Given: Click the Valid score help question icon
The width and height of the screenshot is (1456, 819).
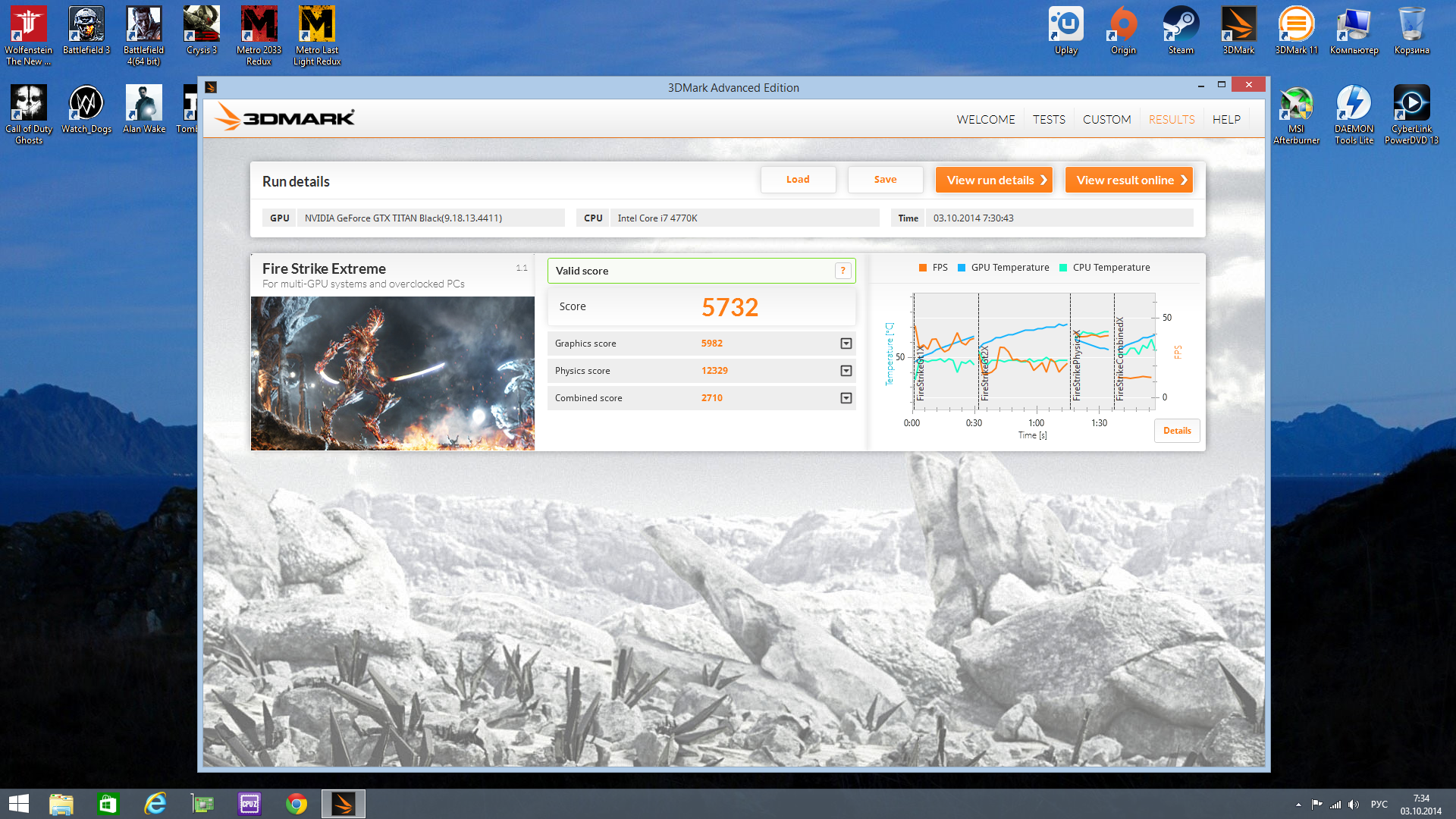Looking at the screenshot, I should point(843,271).
